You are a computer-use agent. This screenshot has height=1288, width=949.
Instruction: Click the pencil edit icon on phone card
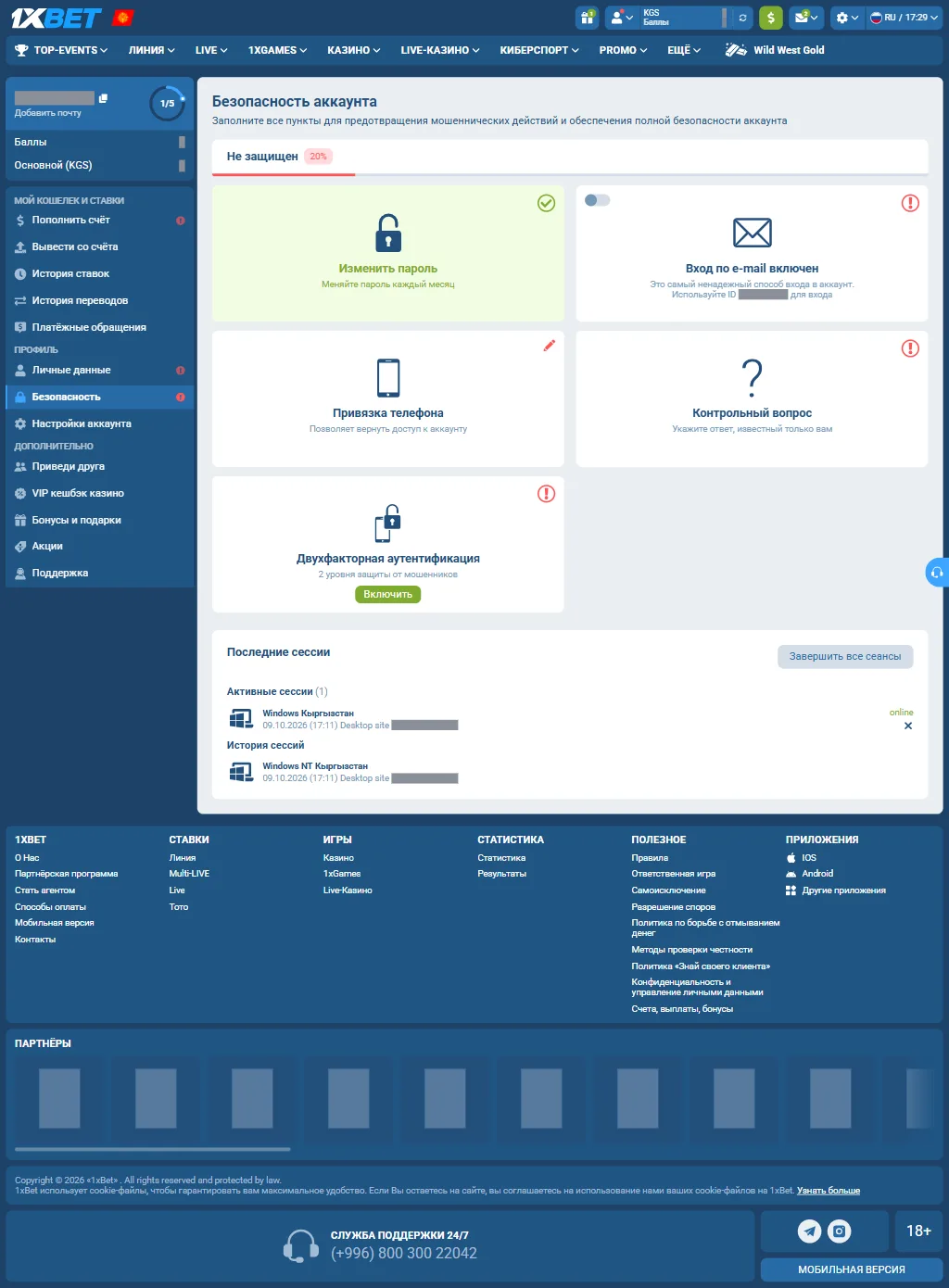pyautogui.click(x=550, y=346)
